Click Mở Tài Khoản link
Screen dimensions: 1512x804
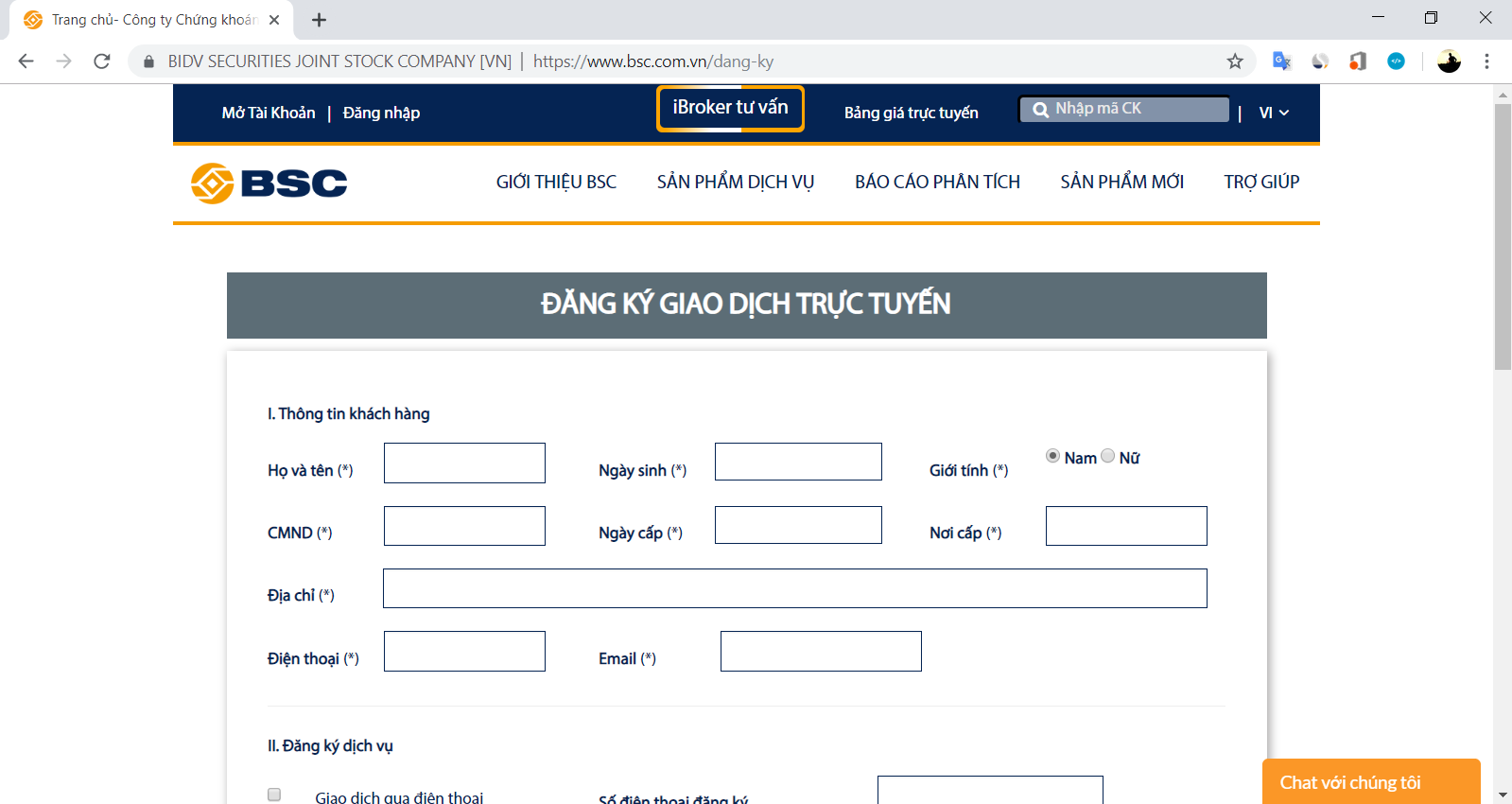tap(269, 113)
